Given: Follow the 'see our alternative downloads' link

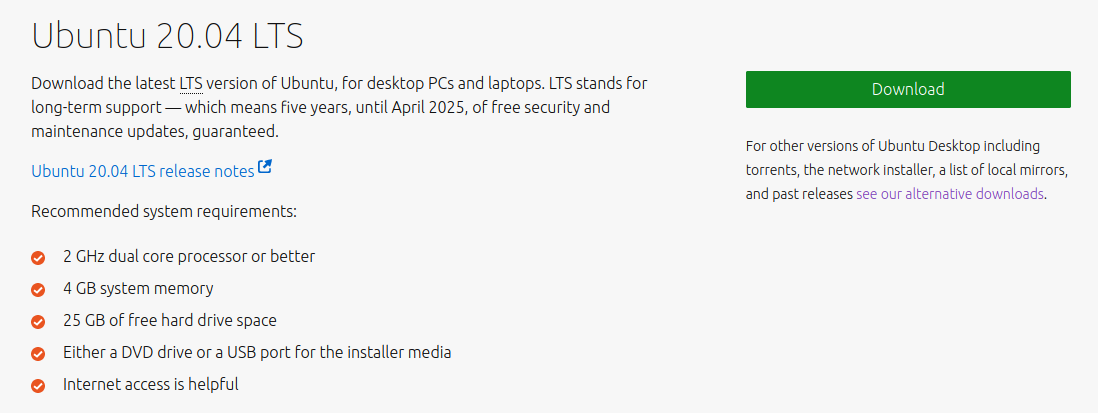Looking at the screenshot, I should [950, 194].
